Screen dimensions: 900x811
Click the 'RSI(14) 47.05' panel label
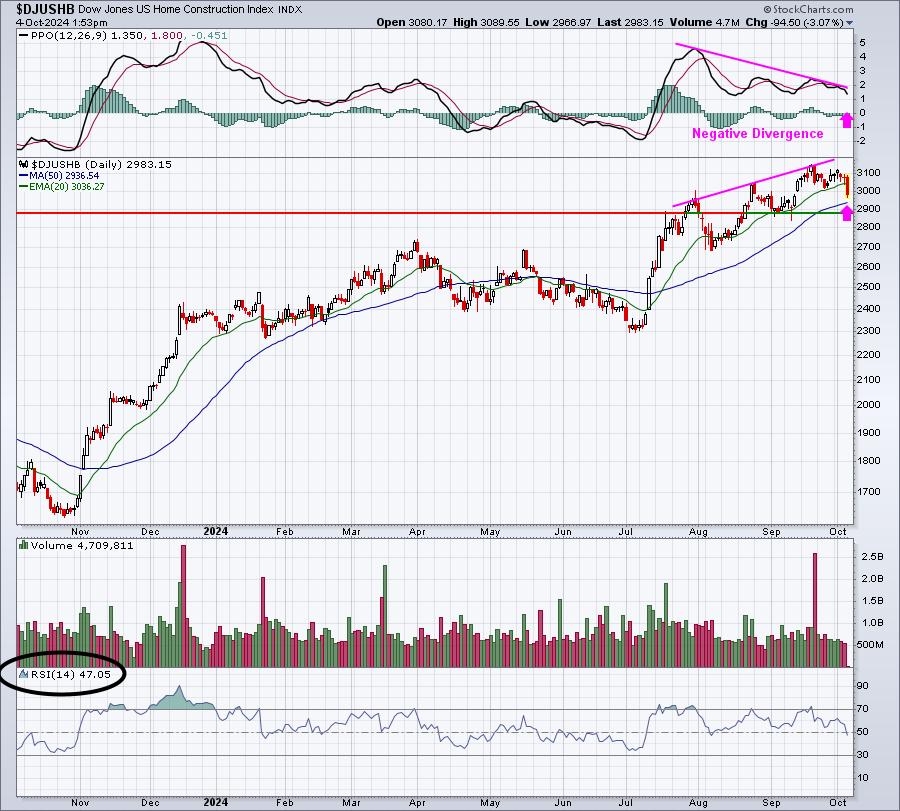pyautogui.click(x=71, y=674)
